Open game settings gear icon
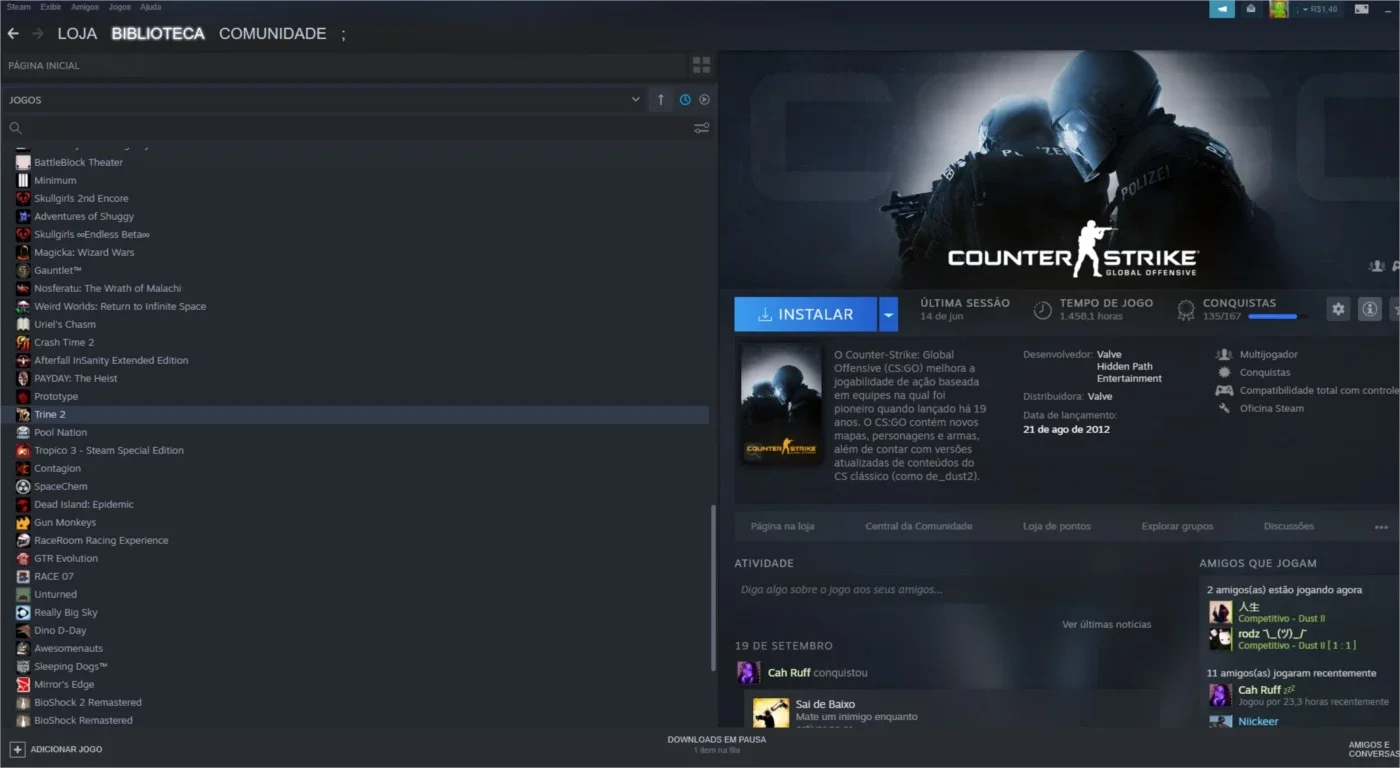The height and width of the screenshot is (768, 1400). tap(1338, 309)
